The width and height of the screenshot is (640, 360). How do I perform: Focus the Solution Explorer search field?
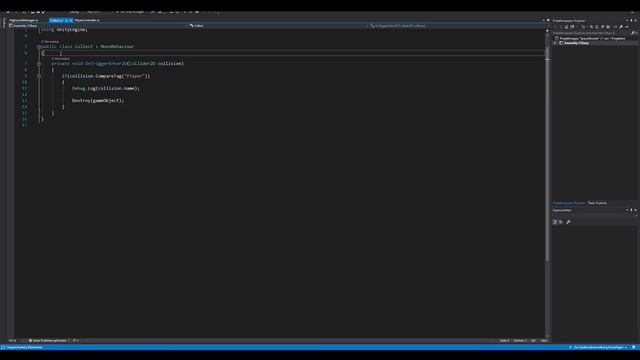click(591, 33)
